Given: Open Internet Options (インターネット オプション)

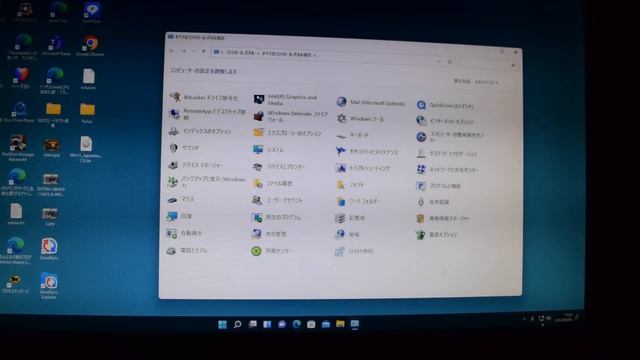Looking at the screenshot, I should [x=445, y=121].
